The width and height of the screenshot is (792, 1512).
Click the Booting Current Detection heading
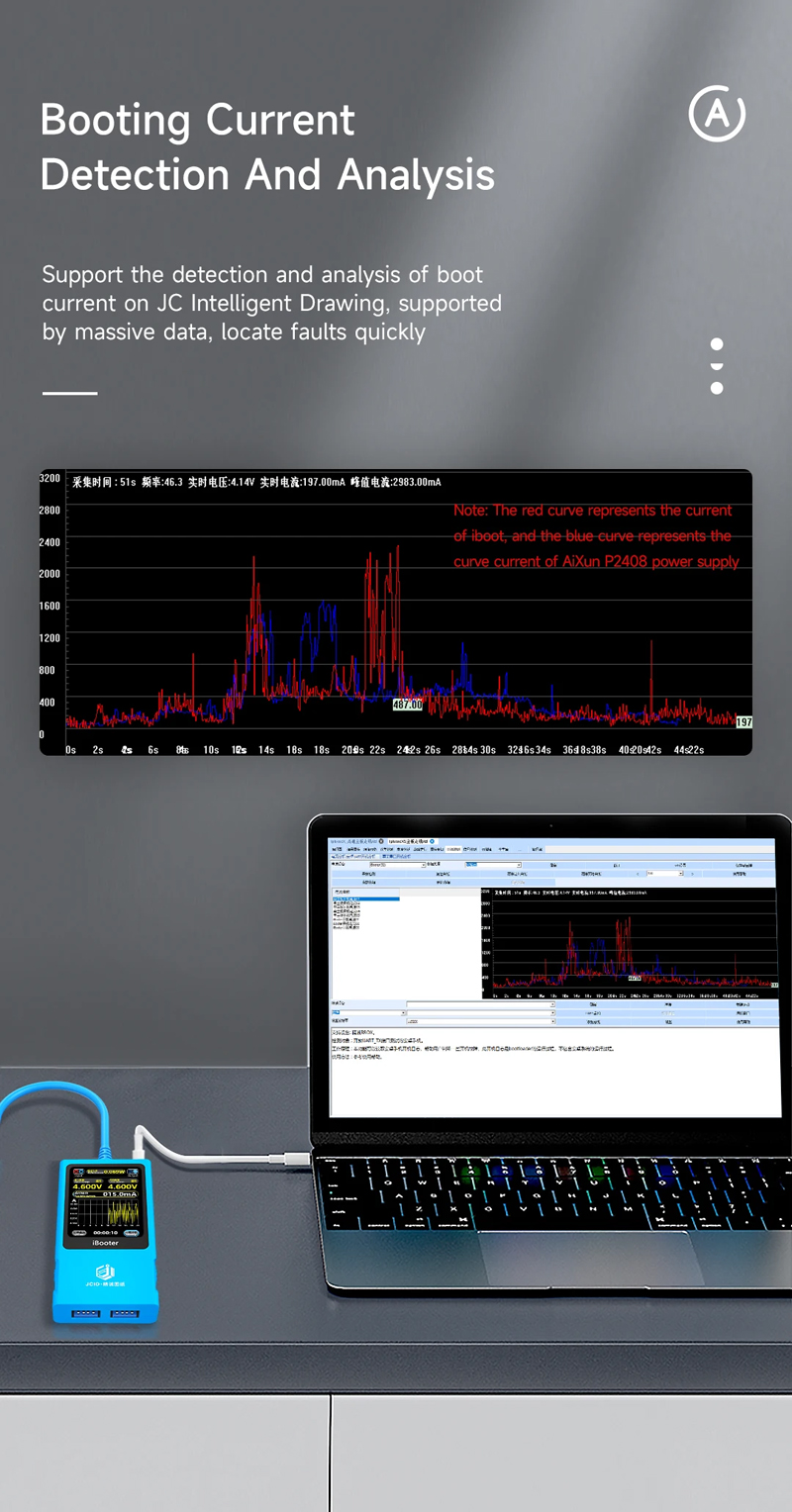click(267, 146)
